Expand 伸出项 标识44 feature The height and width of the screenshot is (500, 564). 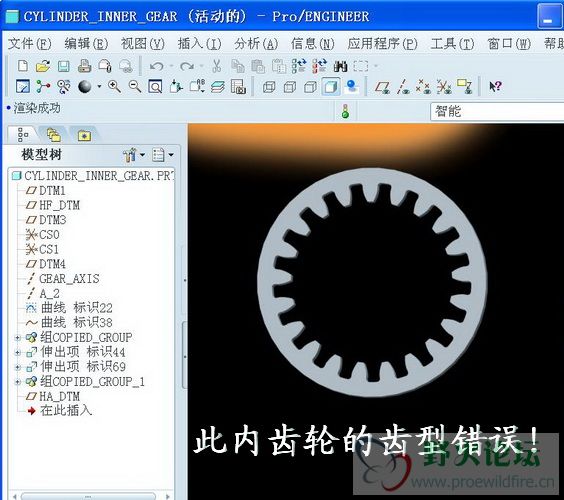17,353
